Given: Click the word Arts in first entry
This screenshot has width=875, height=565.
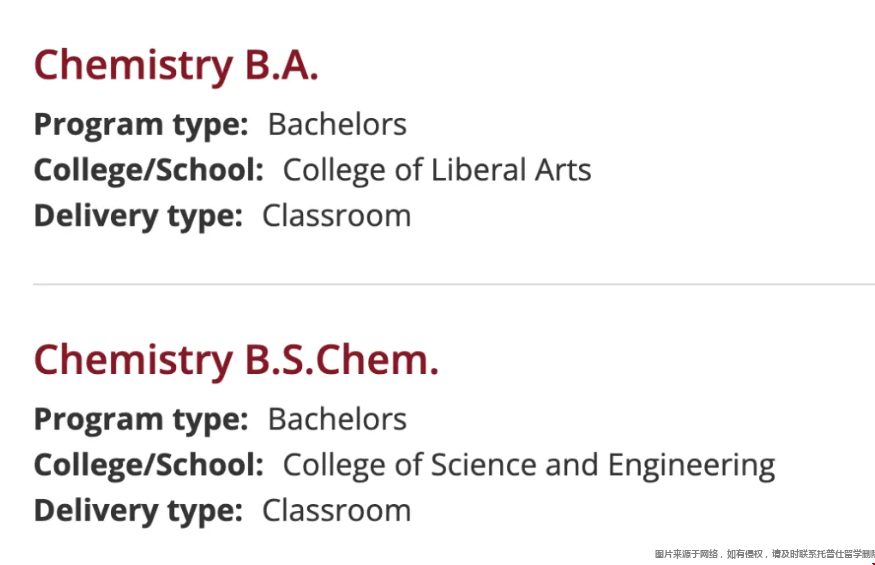Looking at the screenshot, I should coord(563,170).
